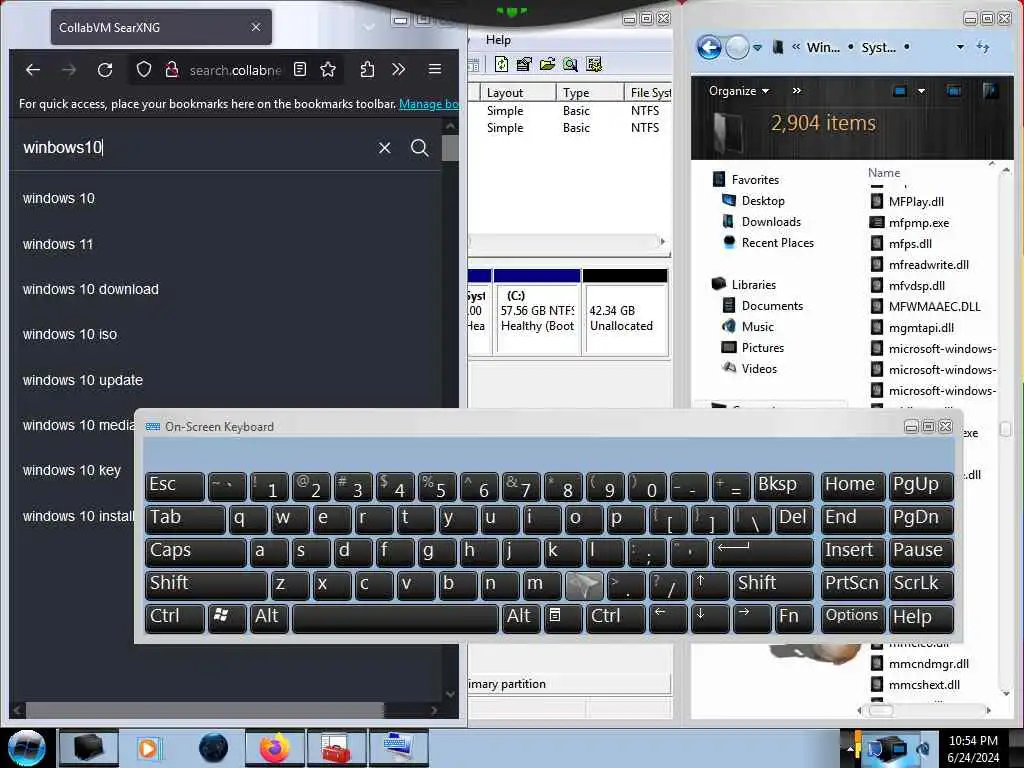Open Media Player taskbar icon

pyautogui.click(x=148, y=748)
